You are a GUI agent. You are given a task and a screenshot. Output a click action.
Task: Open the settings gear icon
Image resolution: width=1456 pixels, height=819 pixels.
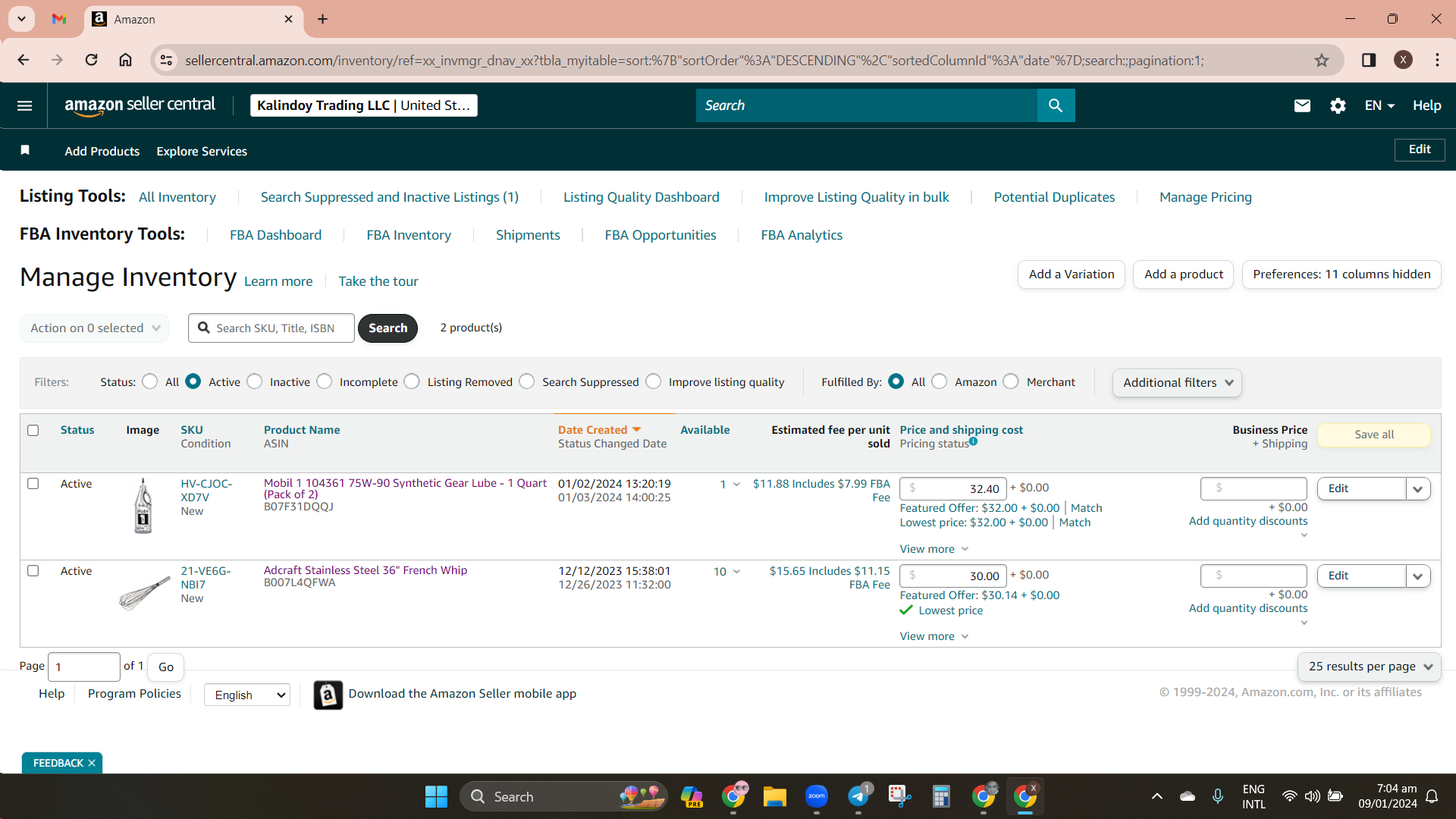coord(1338,105)
